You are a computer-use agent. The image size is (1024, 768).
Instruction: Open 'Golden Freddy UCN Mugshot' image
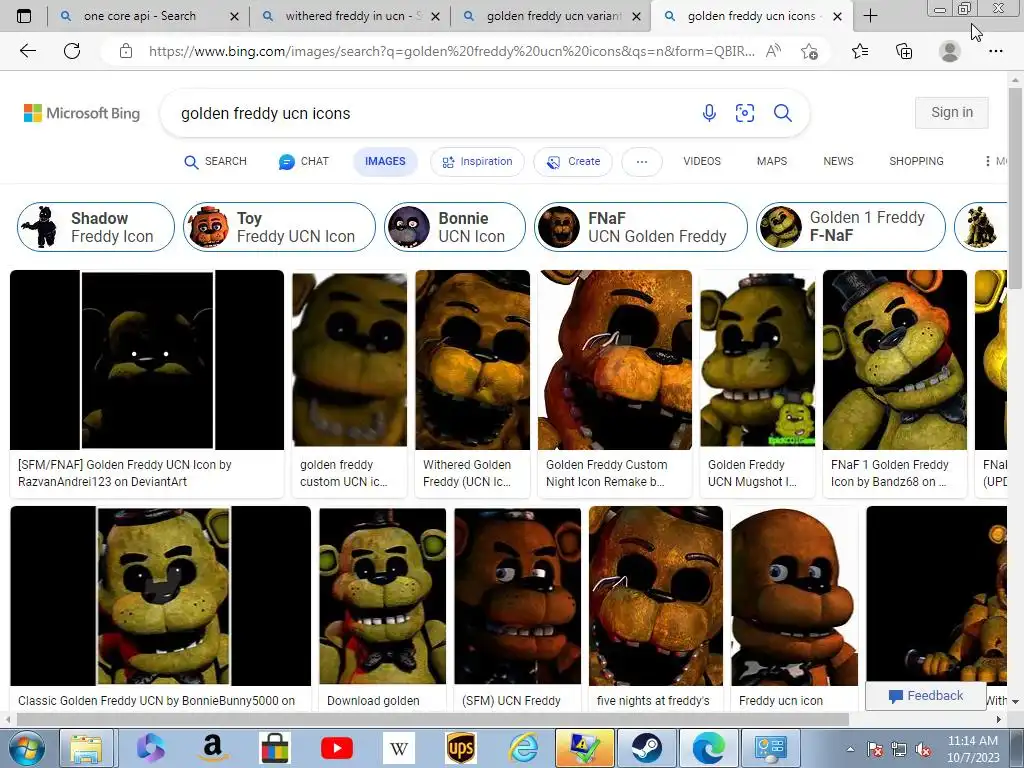(x=757, y=360)
